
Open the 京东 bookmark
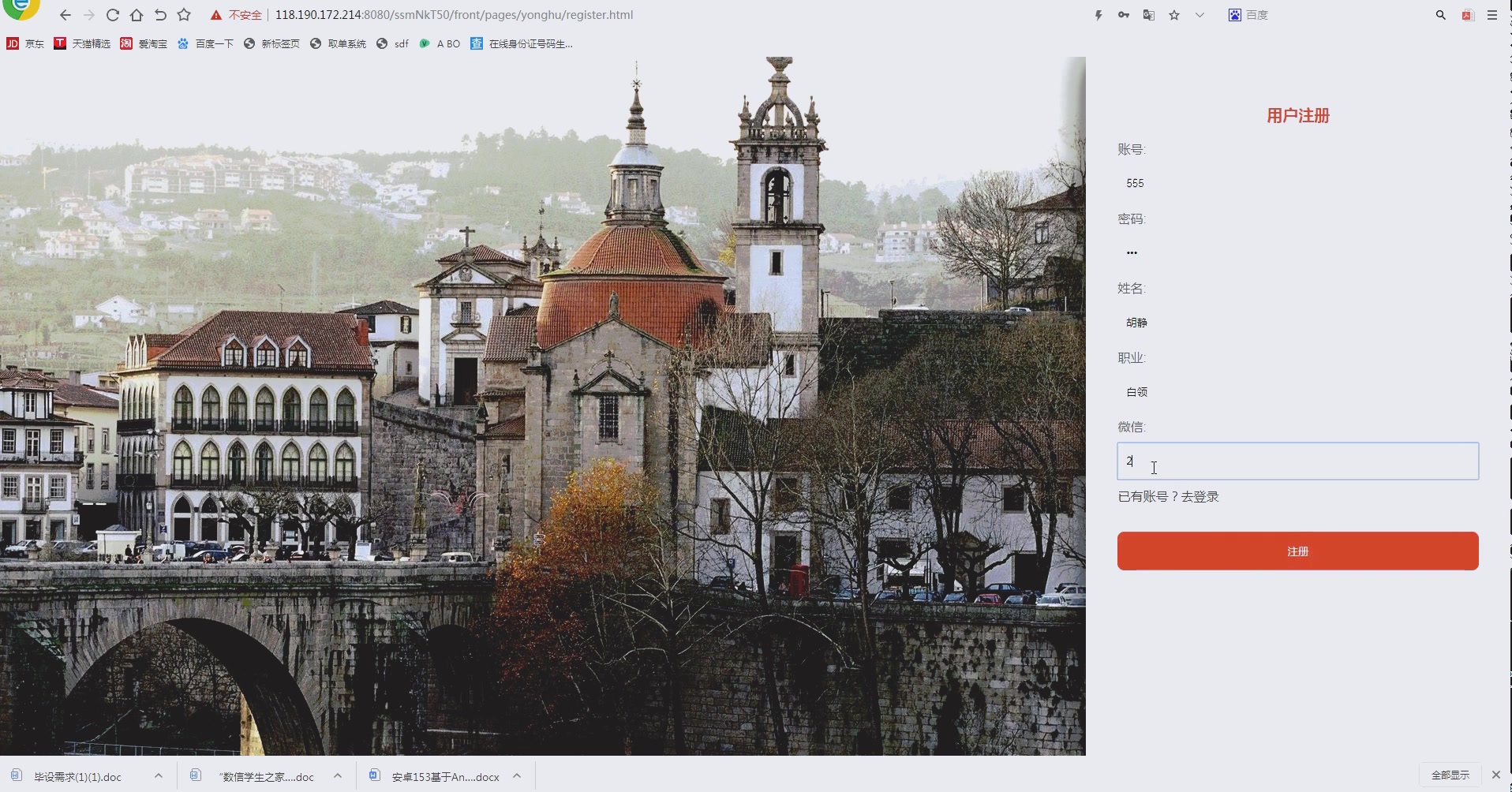coord(25,43)
